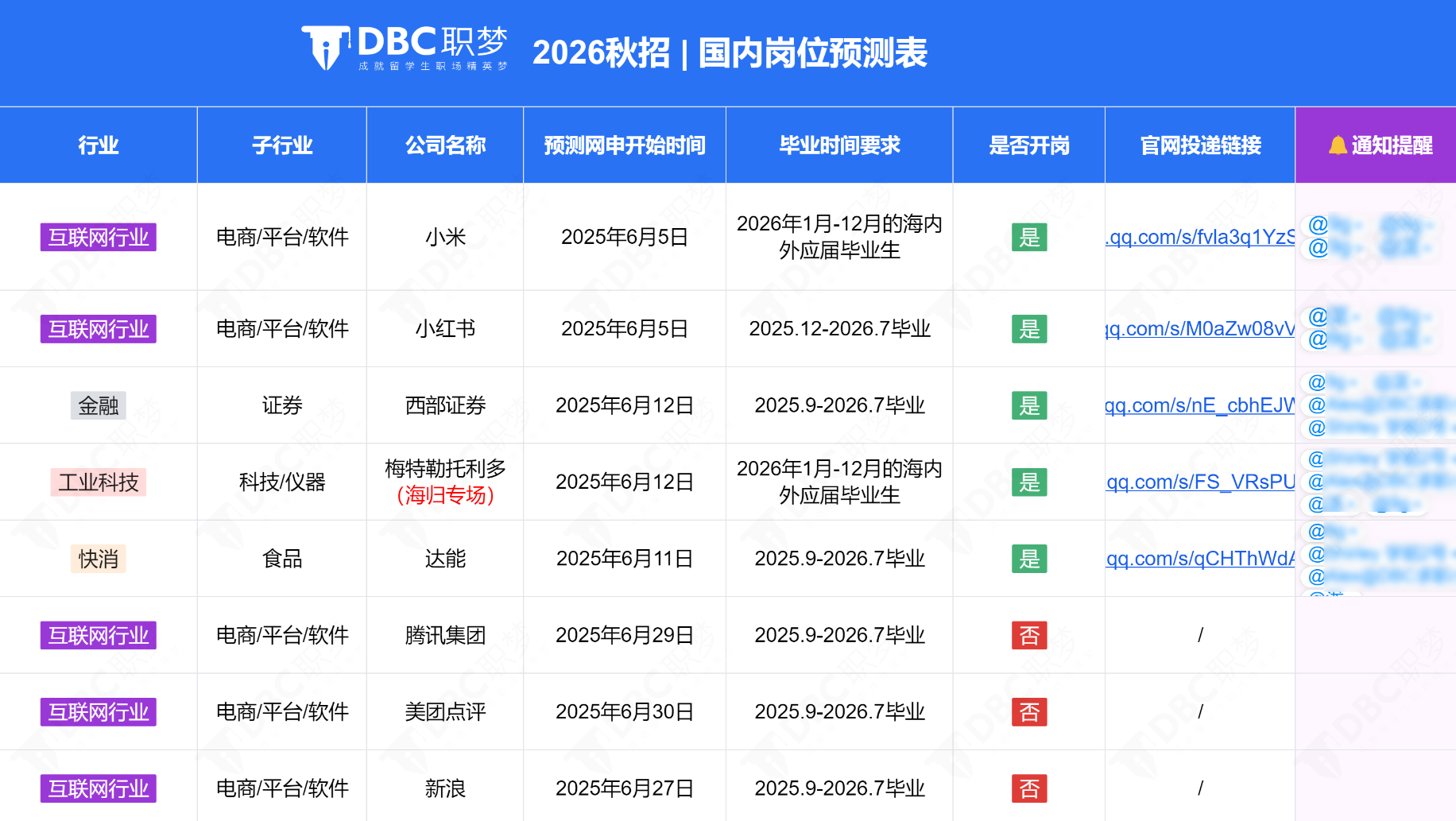Viewport: 1456px width, 821px height.
Task: Click the 2025年6月11日 date cell
Action: click(x=625, y=559)
